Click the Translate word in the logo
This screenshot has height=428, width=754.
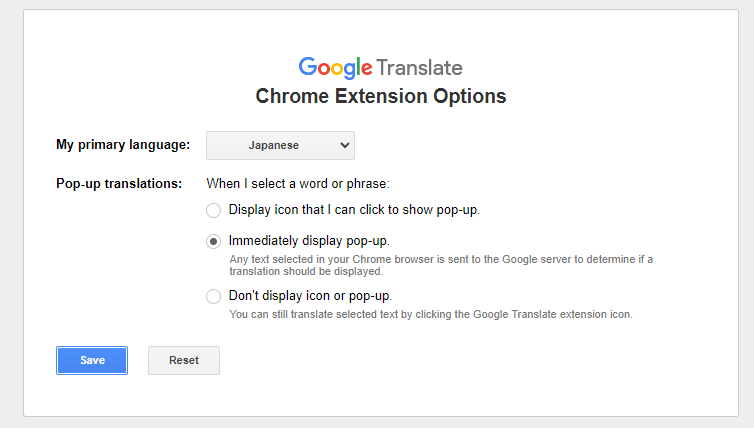click(x=419, y=68)
